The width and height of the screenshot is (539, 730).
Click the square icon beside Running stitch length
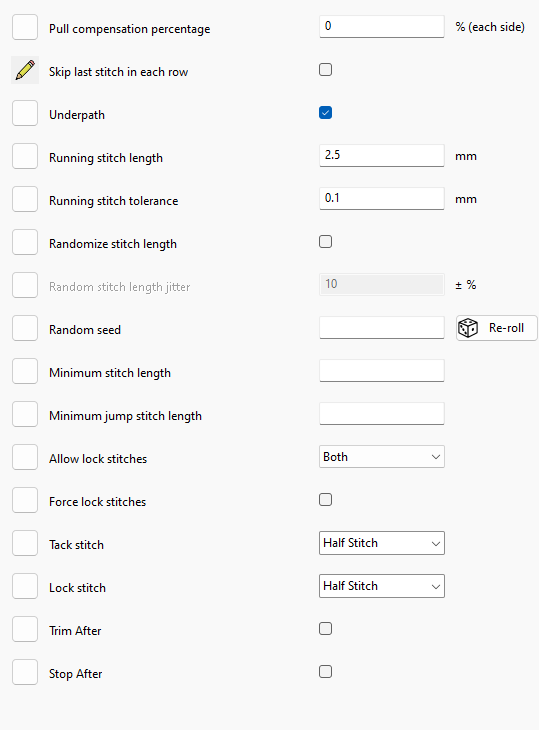coord(25,156)
